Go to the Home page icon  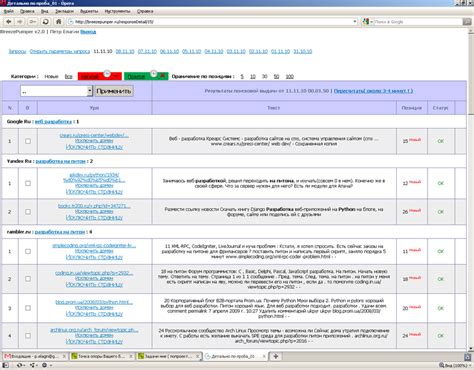(x=59, y=22)
